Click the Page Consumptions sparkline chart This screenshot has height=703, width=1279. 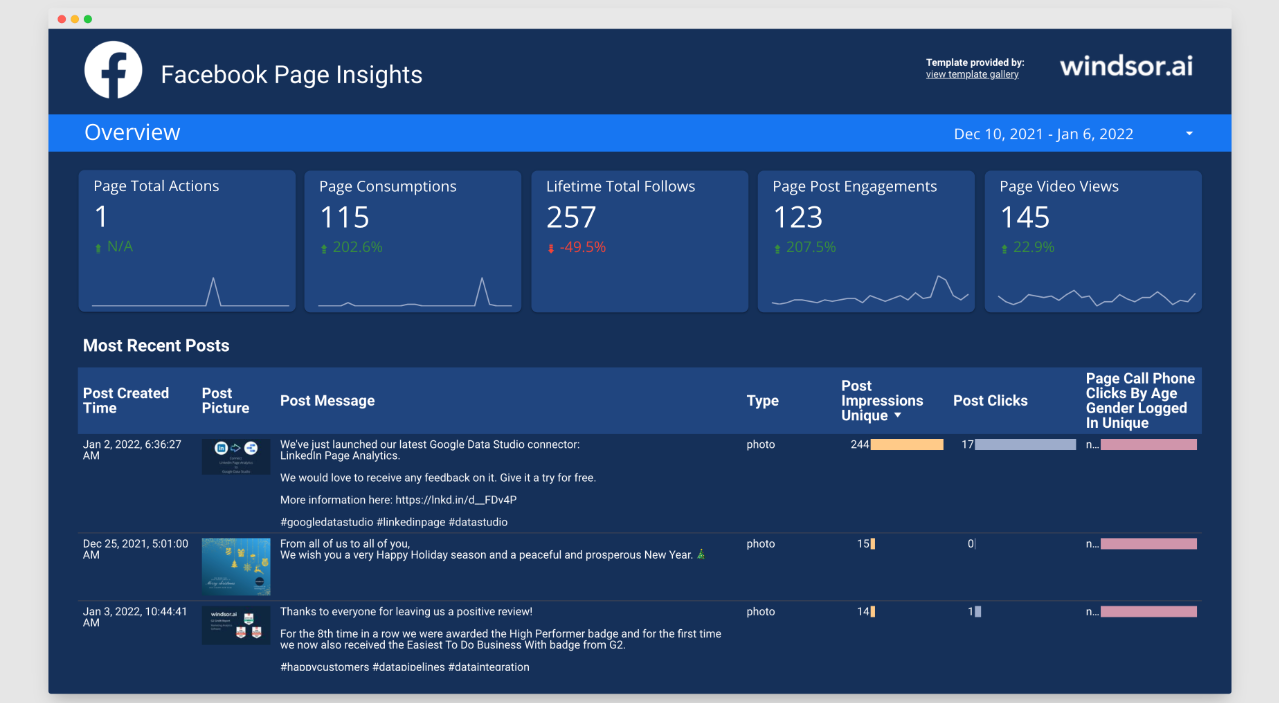click(x=413, y=293)
